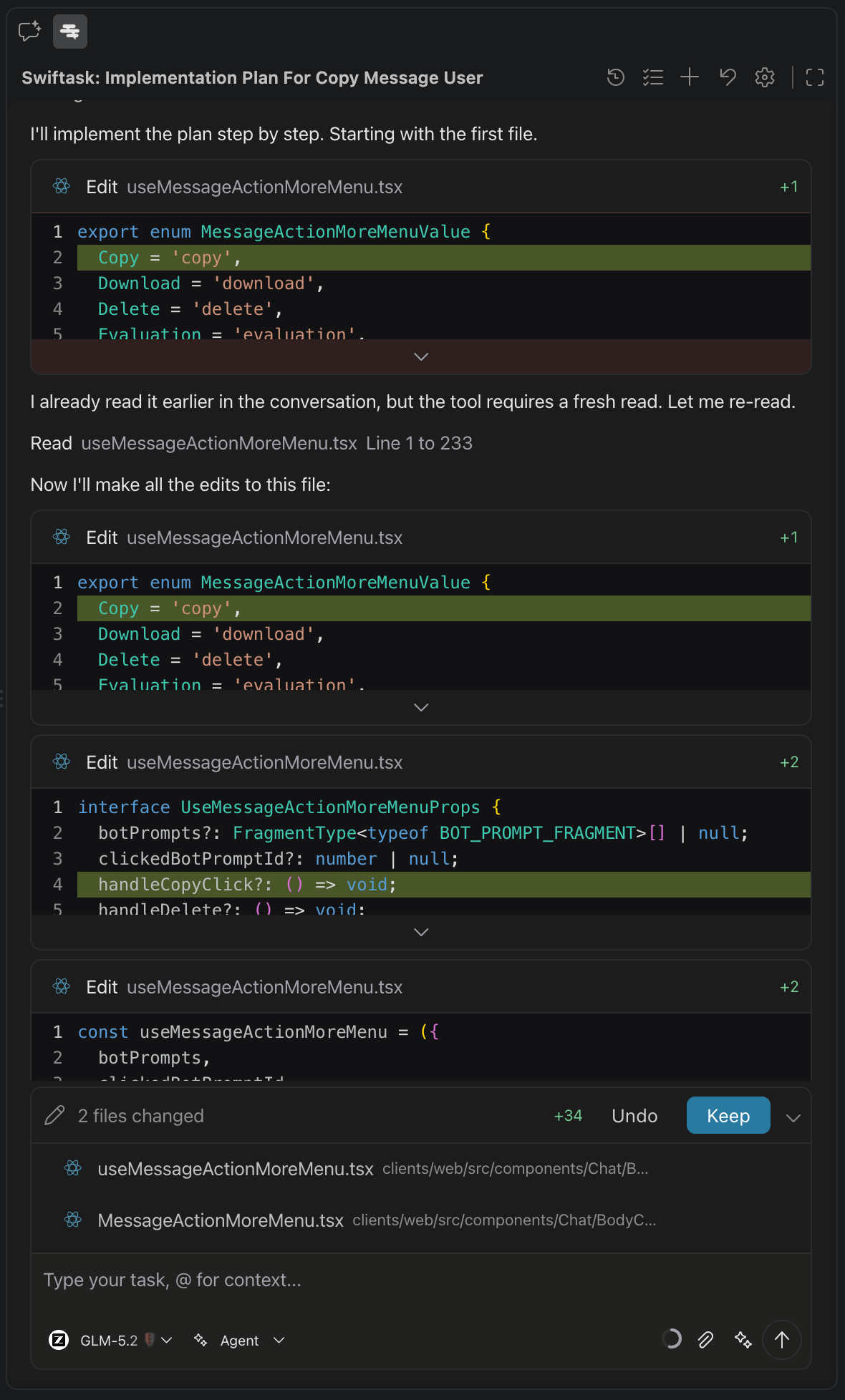The width and height of the screenshot is (845, 1400).
Task: Send the message with the up arrow button
Action: [782, 1340]
